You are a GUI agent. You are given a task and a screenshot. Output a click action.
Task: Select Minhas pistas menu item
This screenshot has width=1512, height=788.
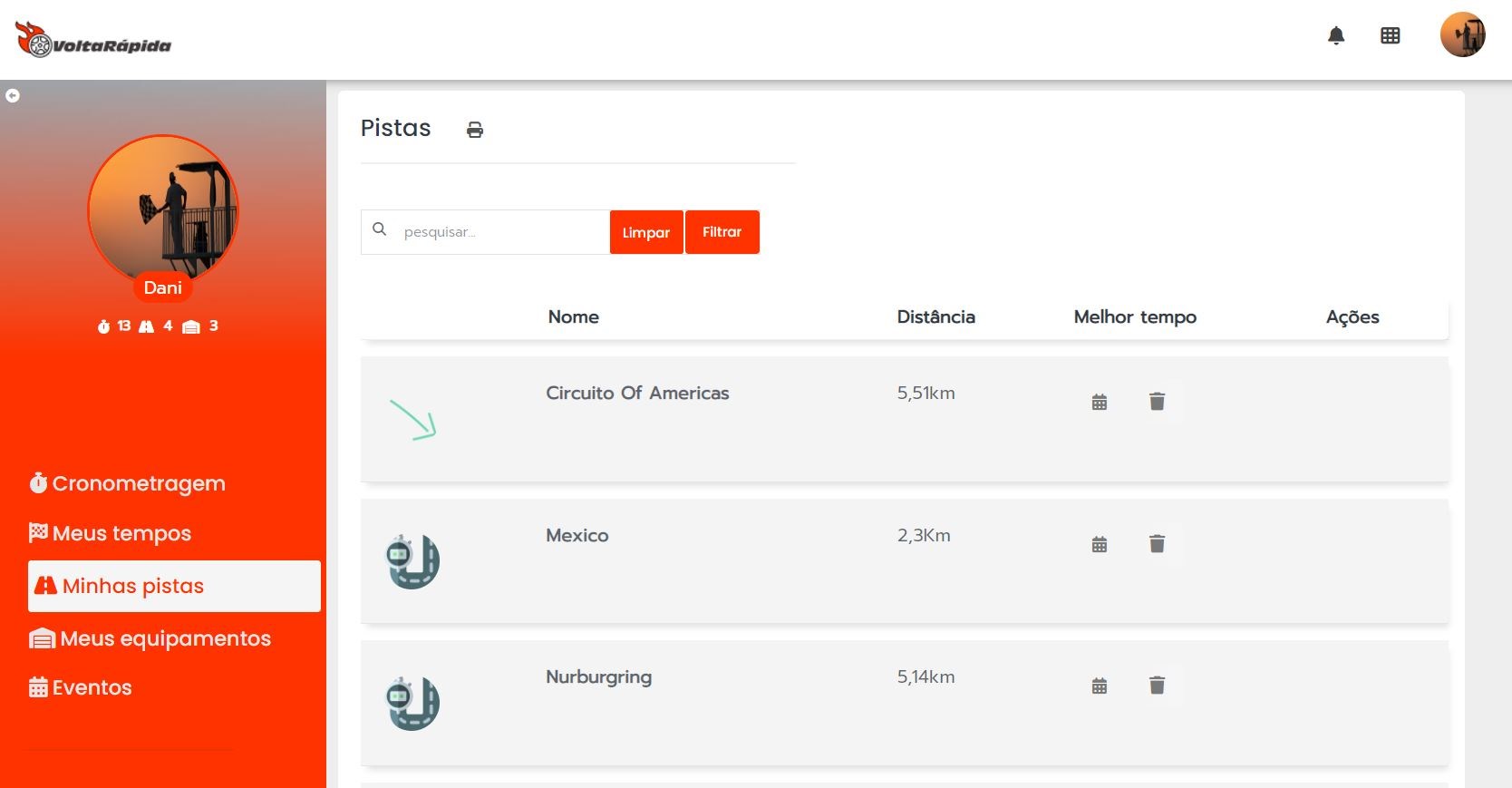pyautogui.click(x=174, y=586)
